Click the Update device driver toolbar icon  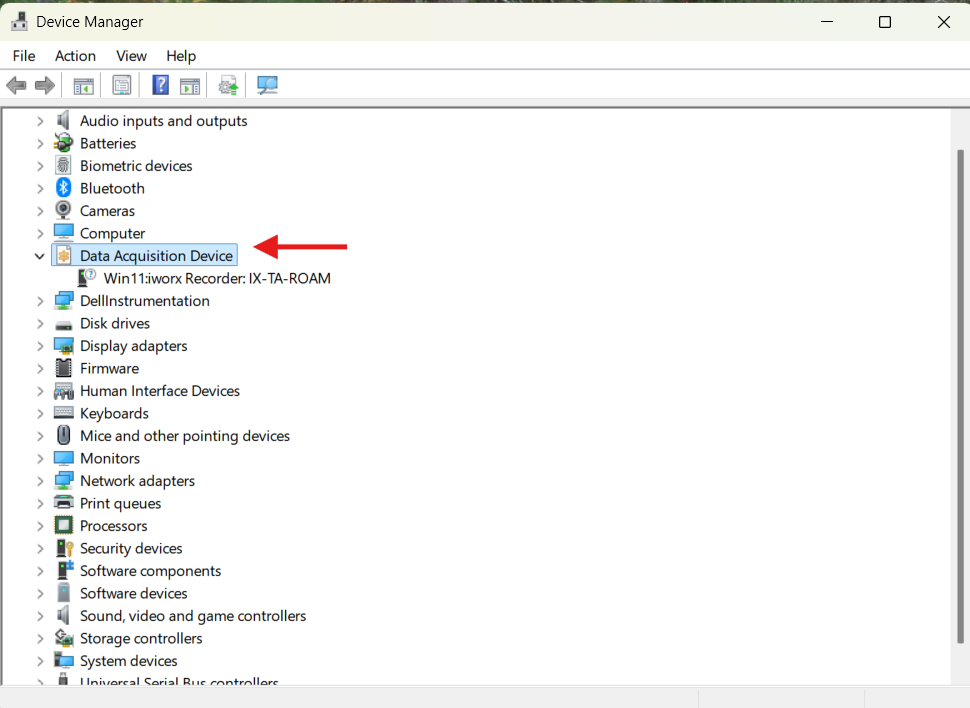[229, 86]
